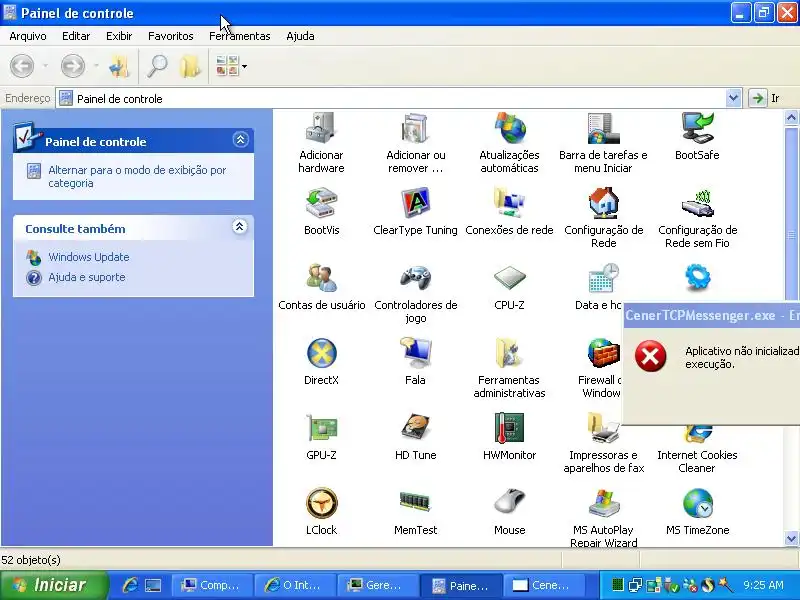Launch BootVis from control panel
This screenshot has width=800, height=600.
pos(321,212)
